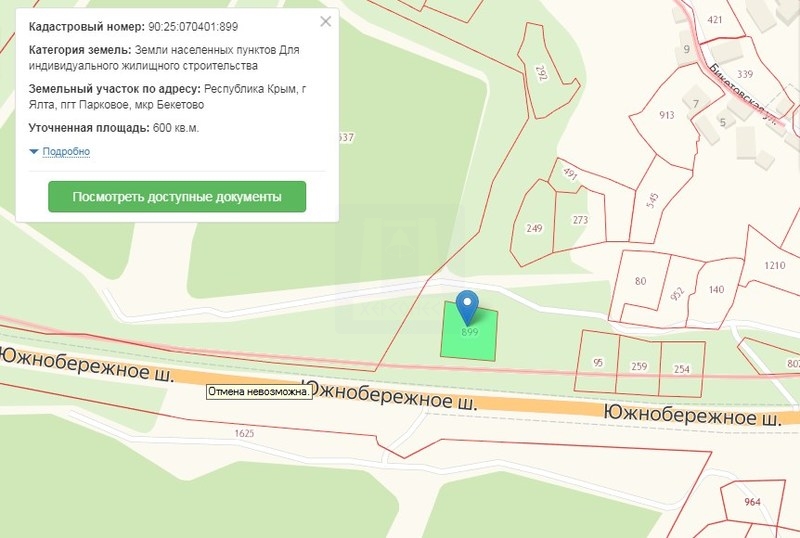Click parcel 292 on the map
This screenshot has height=538, width=800.
tap(542, 73)
